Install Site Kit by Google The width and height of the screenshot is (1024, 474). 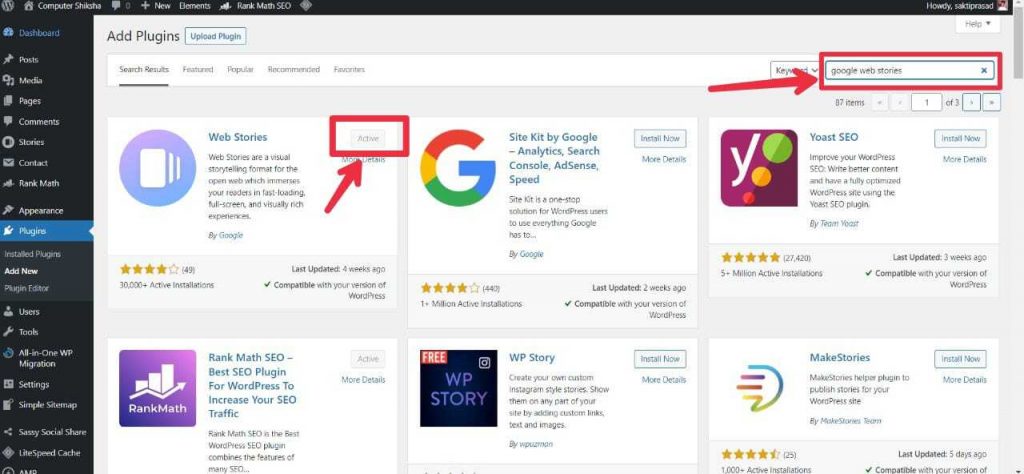[660, 138]
